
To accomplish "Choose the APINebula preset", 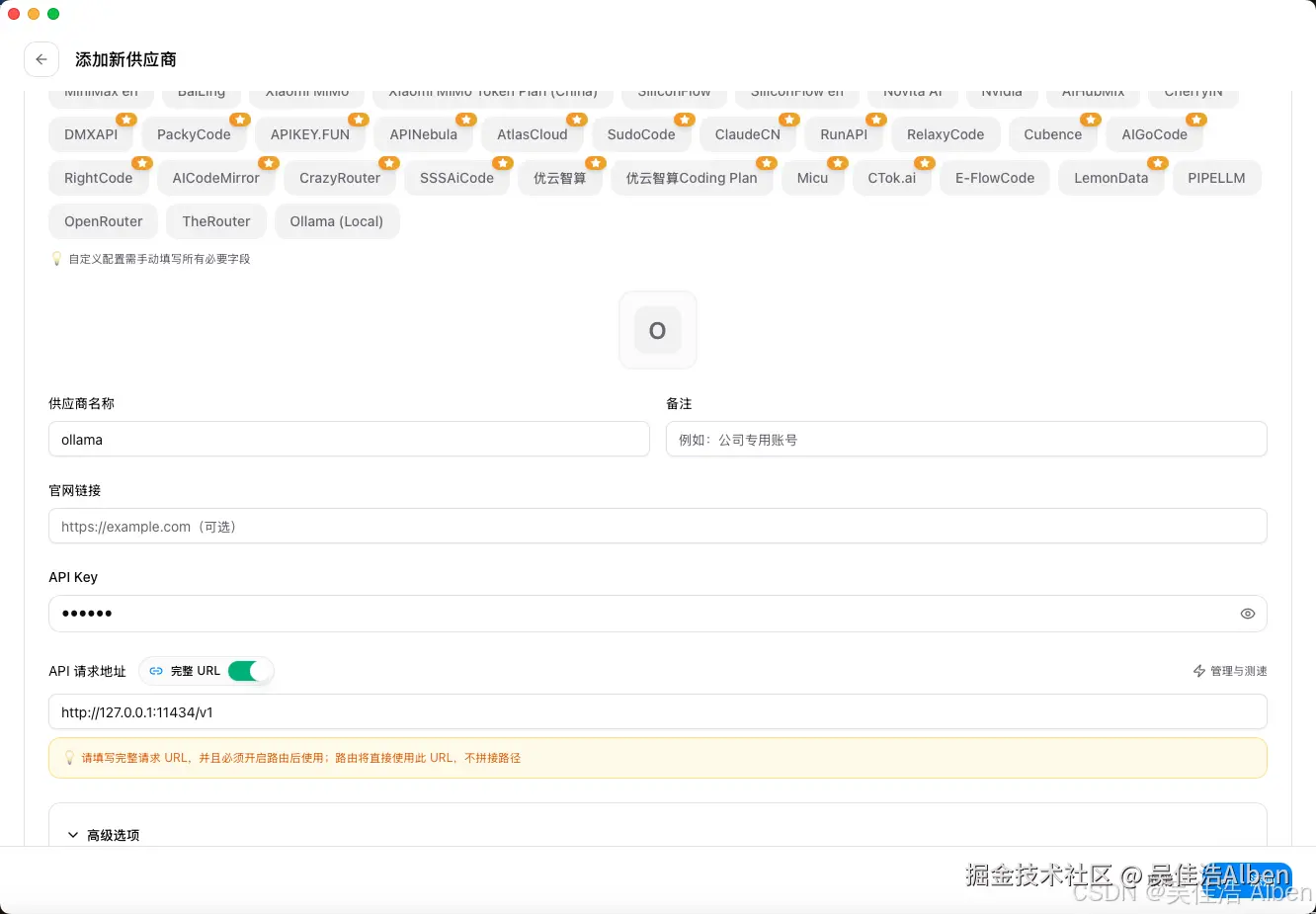I will pos(423,134).
